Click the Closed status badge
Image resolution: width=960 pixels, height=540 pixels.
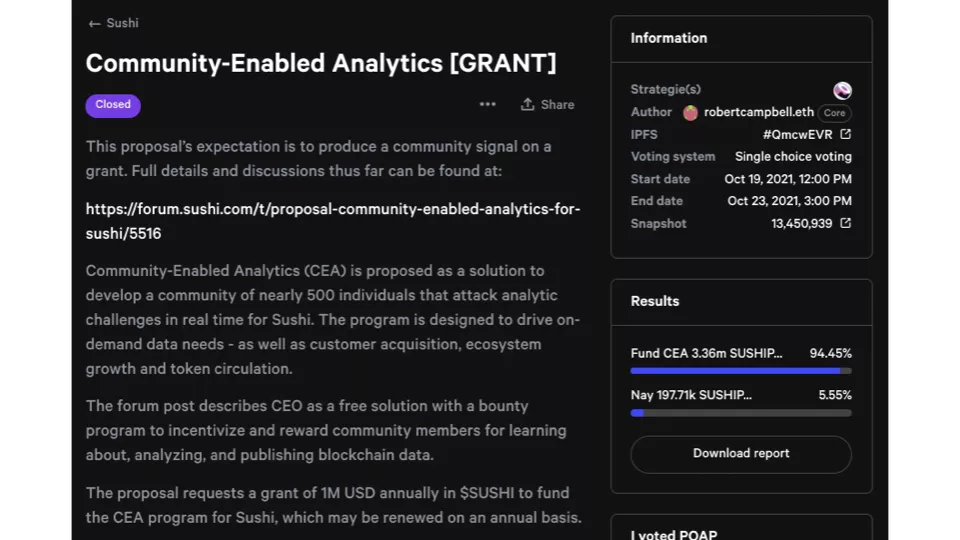[113, 105]
